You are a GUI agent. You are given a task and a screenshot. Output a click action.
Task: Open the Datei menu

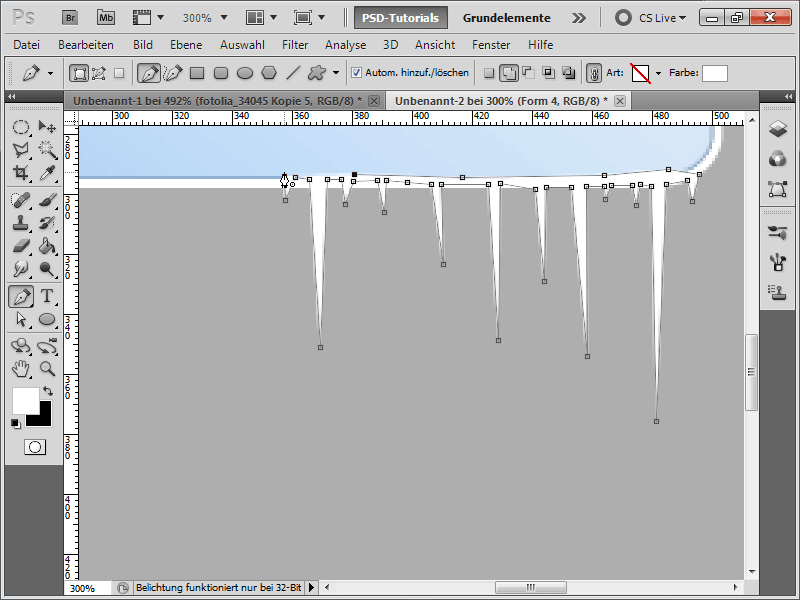(27, 45)
